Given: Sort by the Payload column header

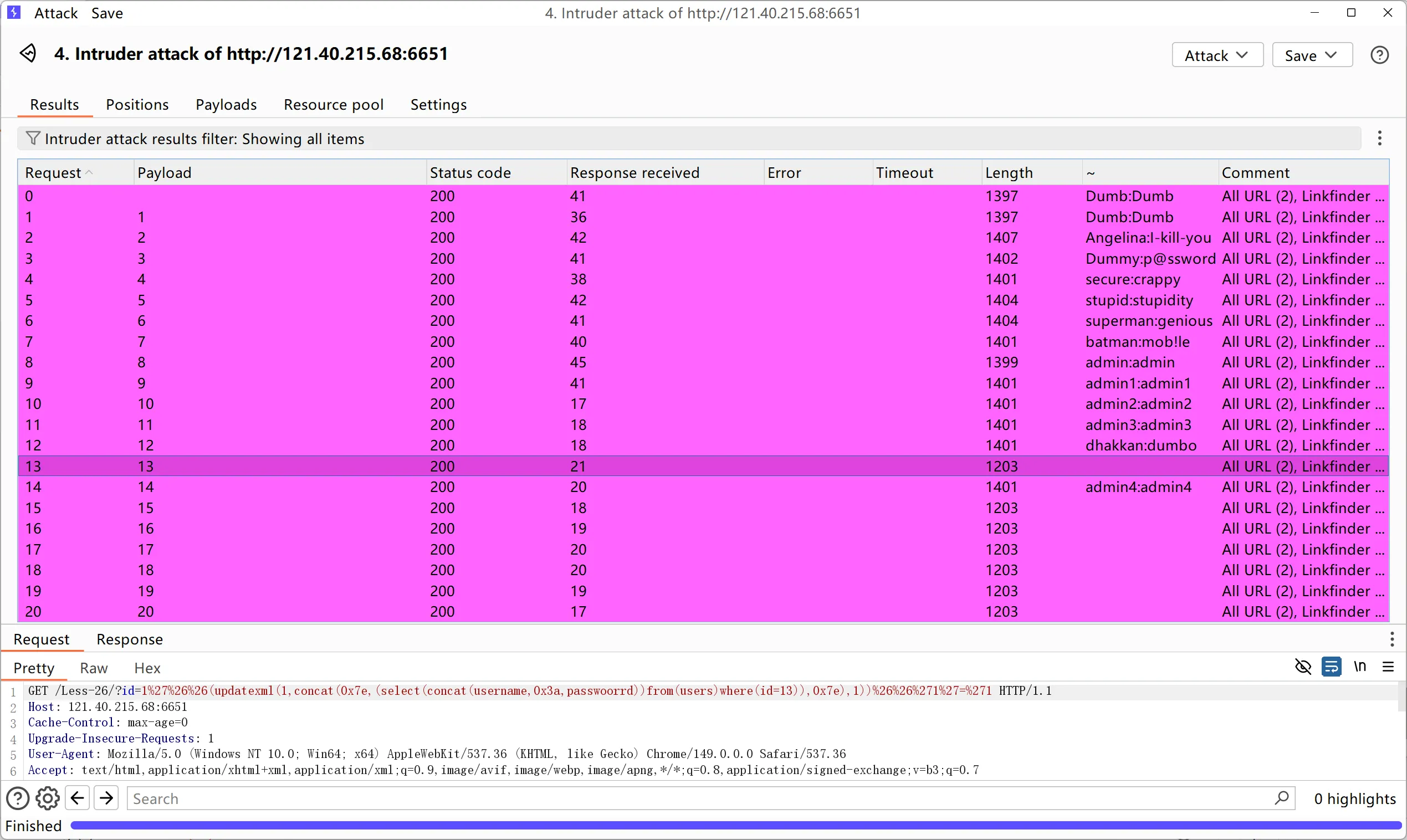Looking at the screenshot, I should tap(280, 173).
